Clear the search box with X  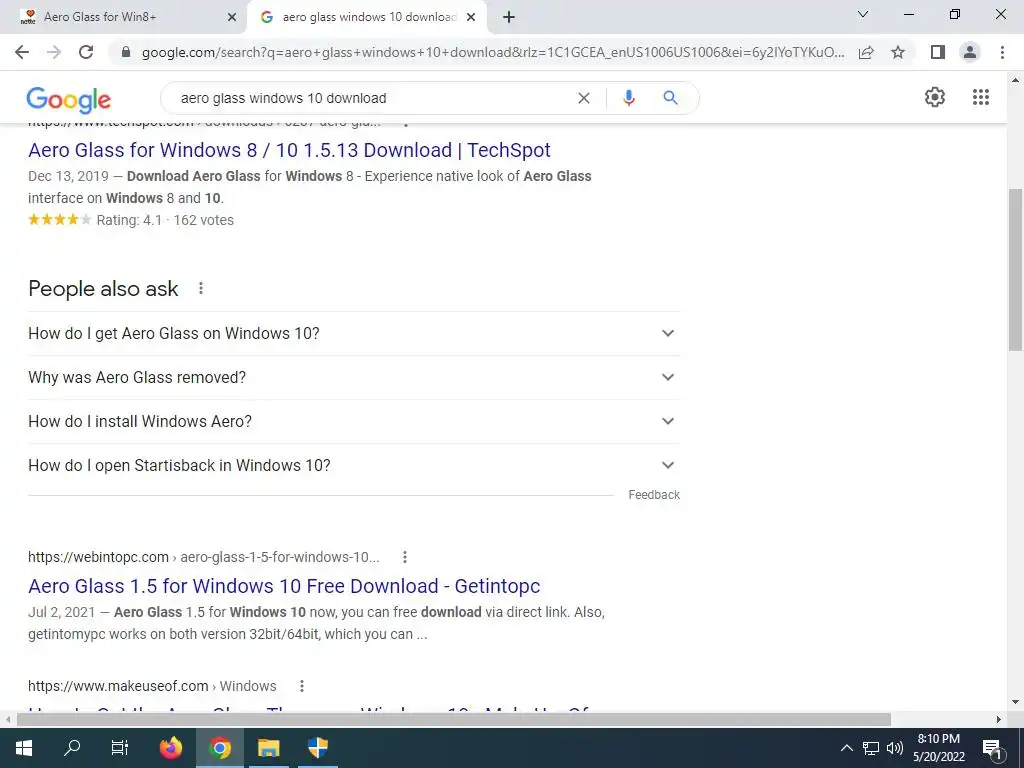point(584,98)
